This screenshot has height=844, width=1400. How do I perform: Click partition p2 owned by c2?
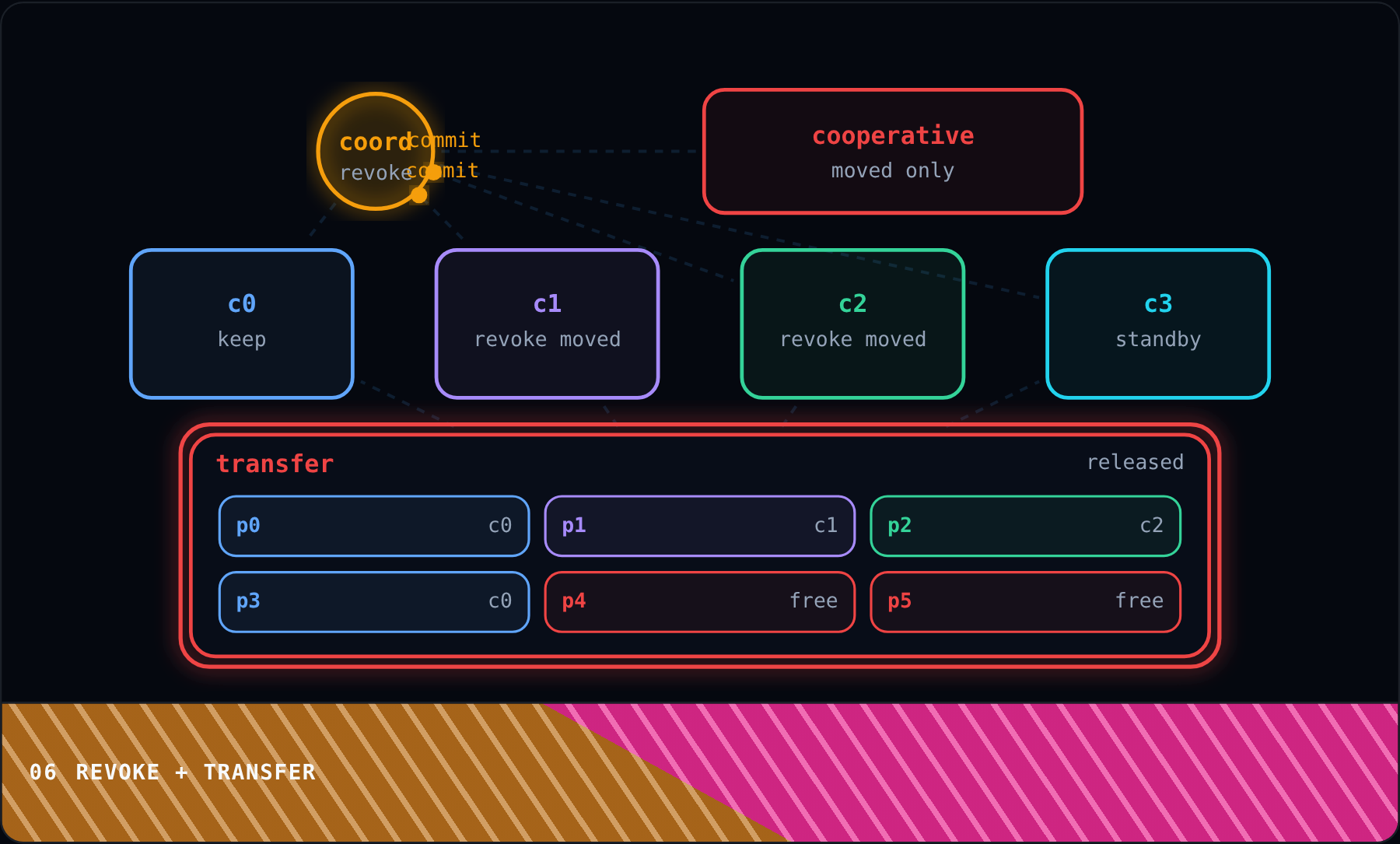1026,526
